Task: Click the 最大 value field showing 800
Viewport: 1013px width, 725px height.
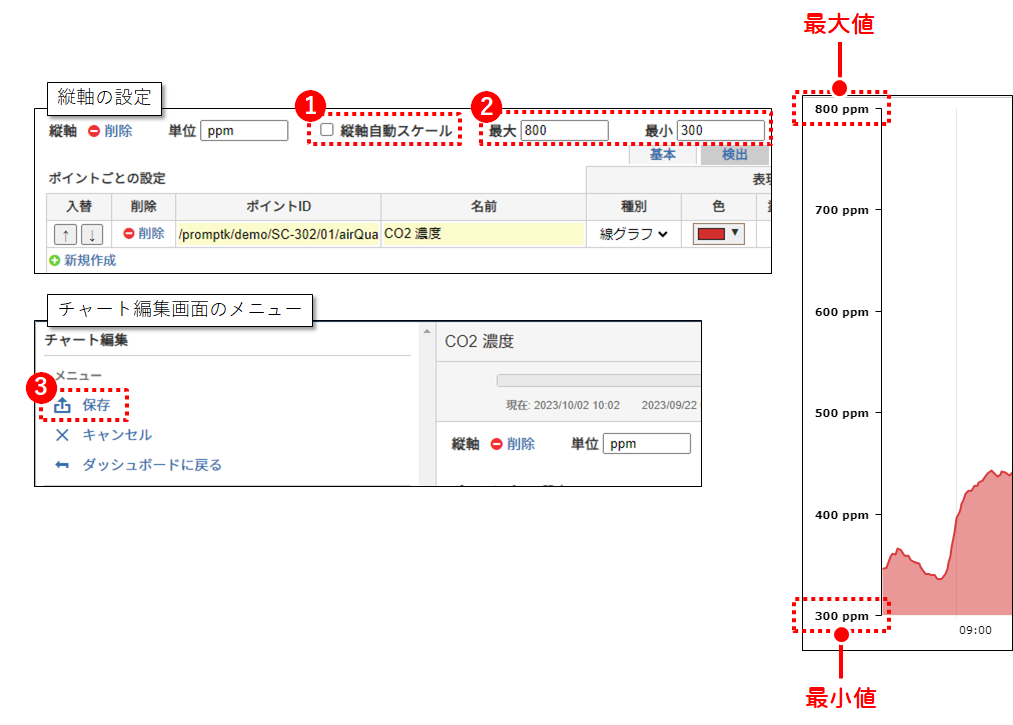Action: 564,131
